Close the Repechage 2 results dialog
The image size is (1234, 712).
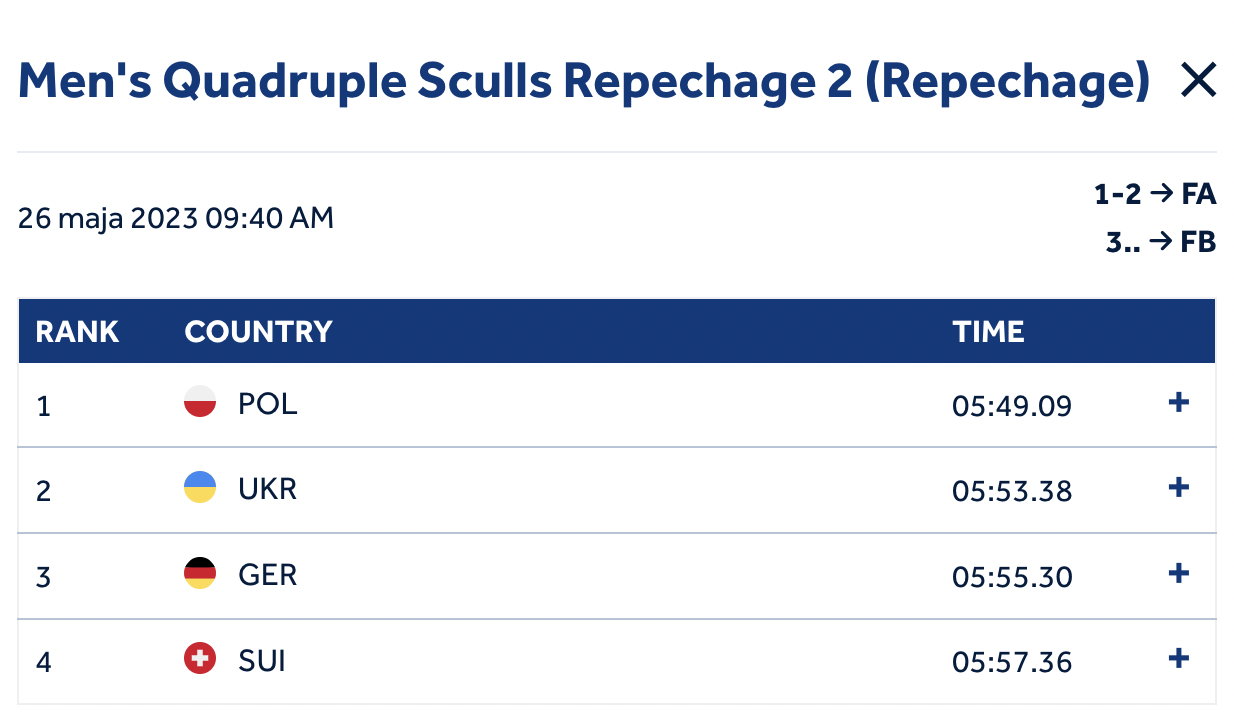pos(1198,80)
